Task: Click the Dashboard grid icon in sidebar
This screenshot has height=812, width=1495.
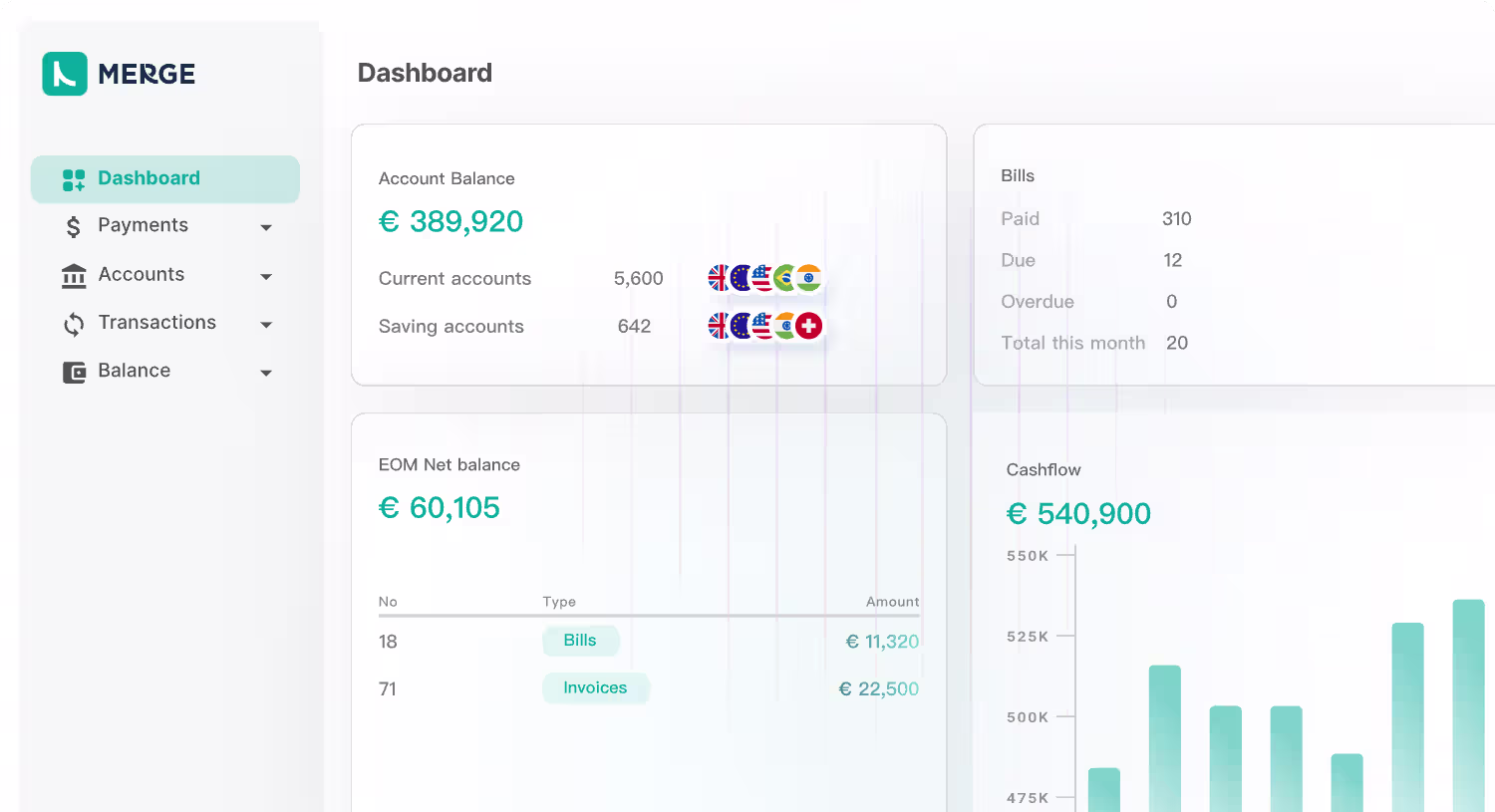Action: 74,179
